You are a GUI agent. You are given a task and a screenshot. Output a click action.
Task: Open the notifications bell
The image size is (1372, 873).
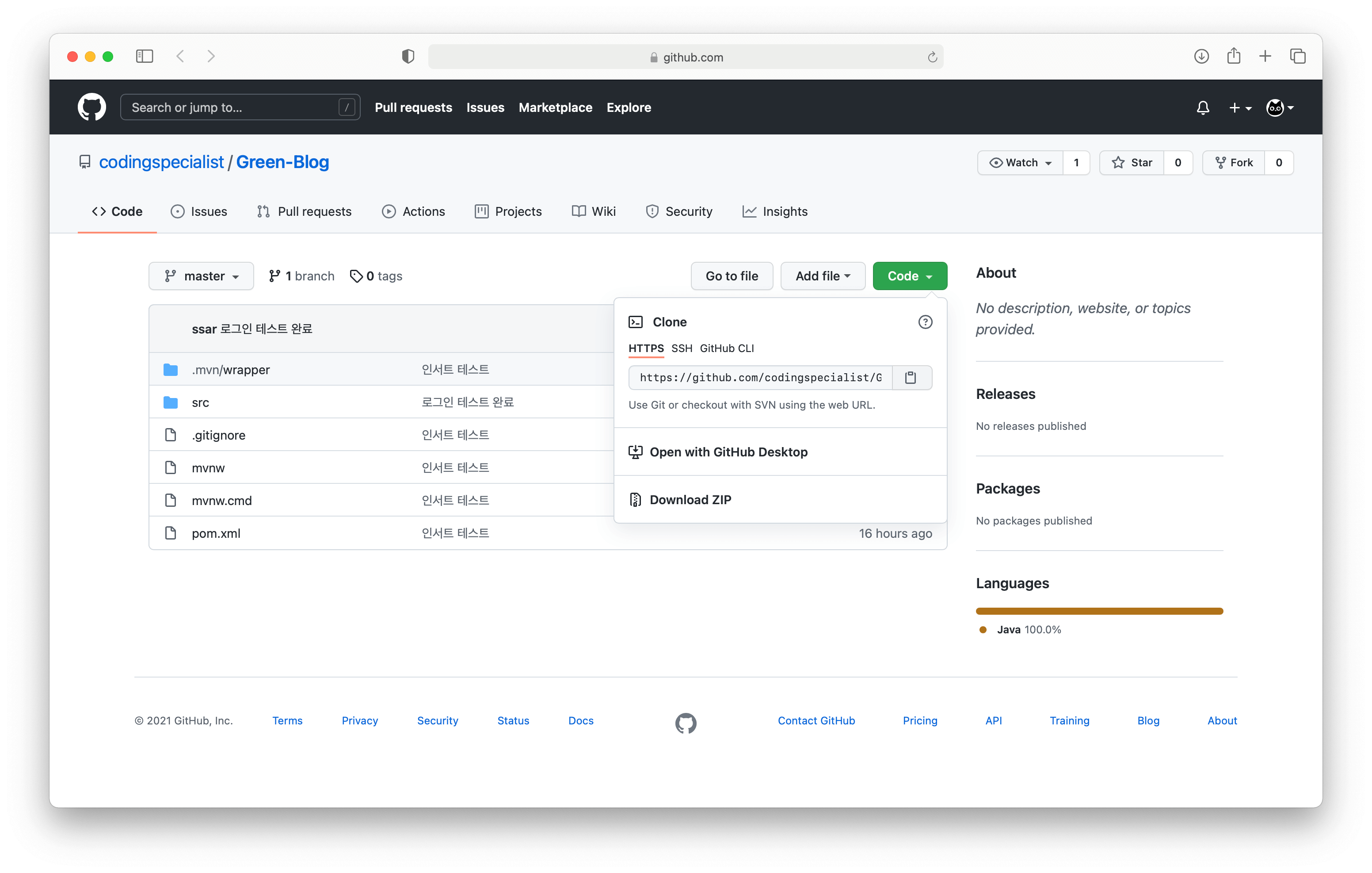click(x=1203, y=107)
